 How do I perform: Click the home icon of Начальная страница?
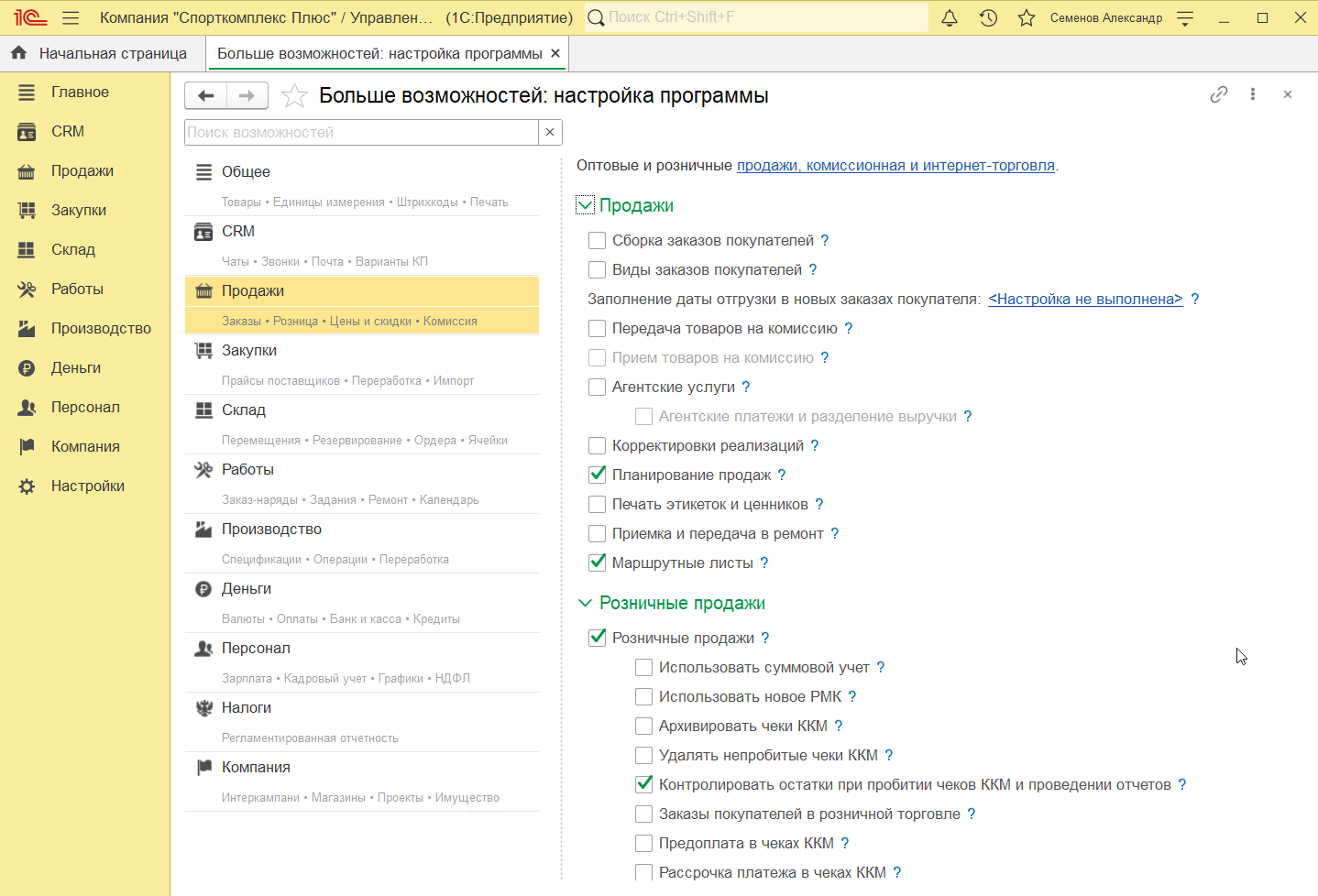coord(18,53)
